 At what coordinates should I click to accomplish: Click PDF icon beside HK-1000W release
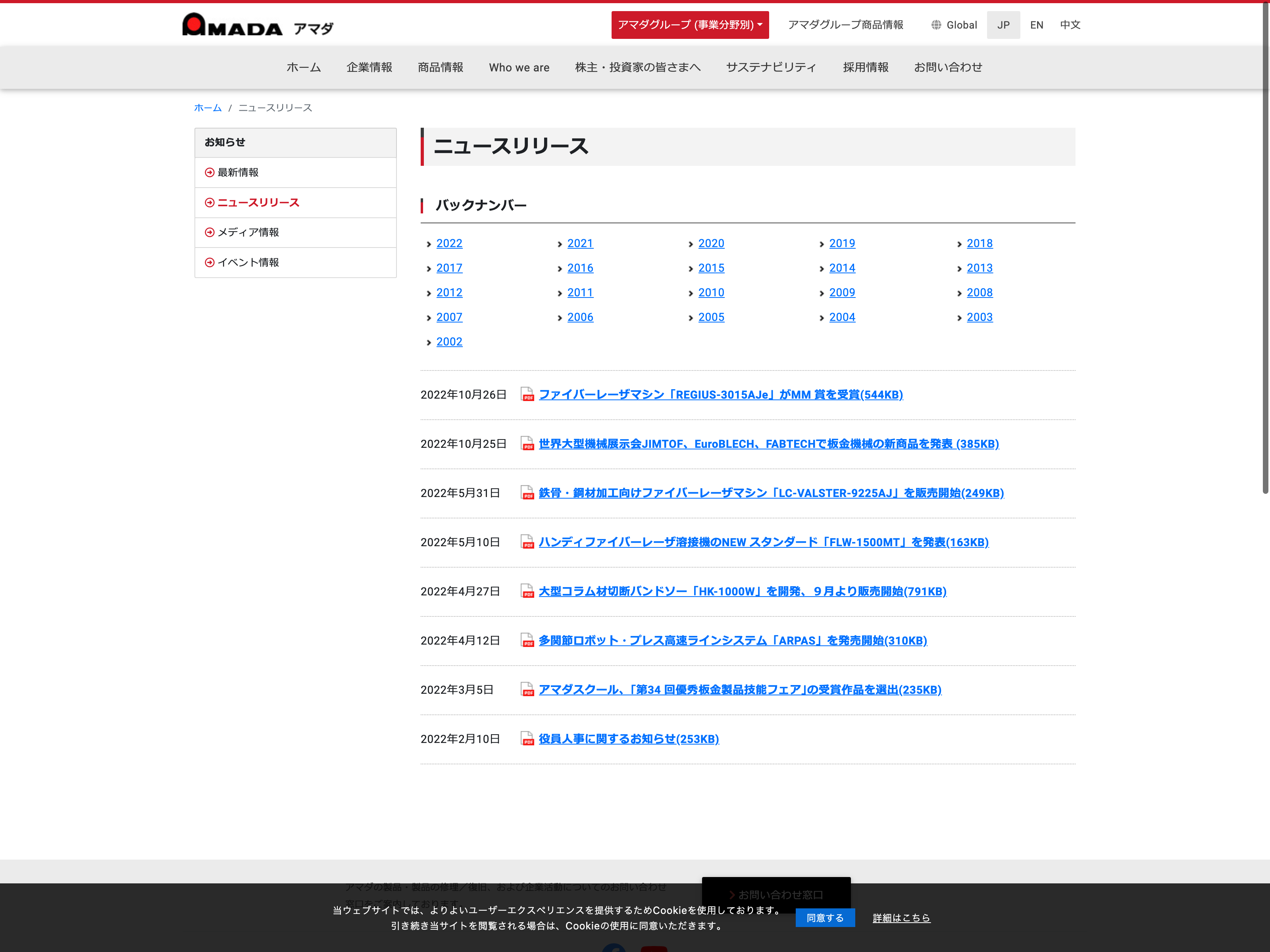pos(527,591)
